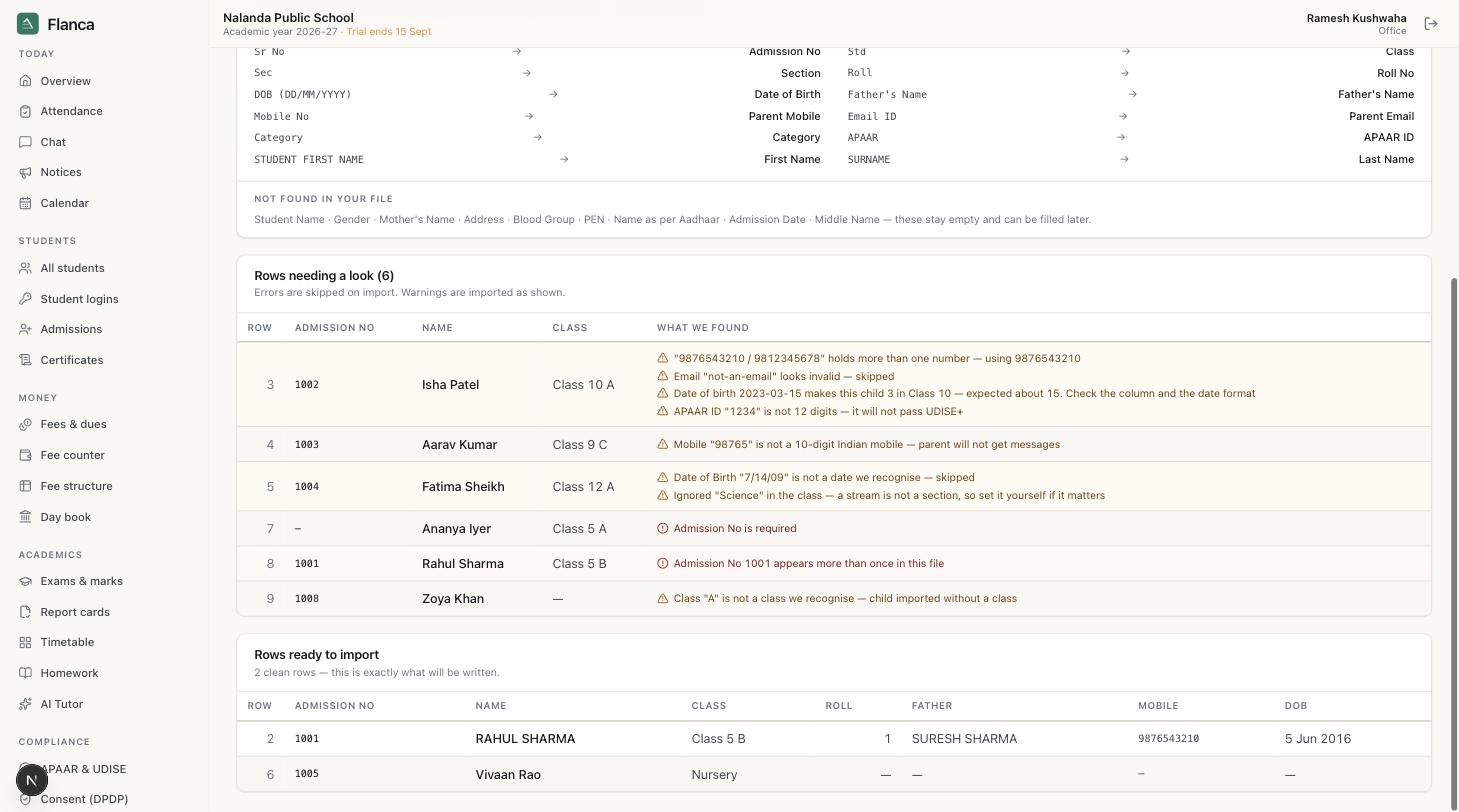The image size is (1459, 812).
Task: Open Overview via its sidebar icon
Action: (x=26, y=81)
